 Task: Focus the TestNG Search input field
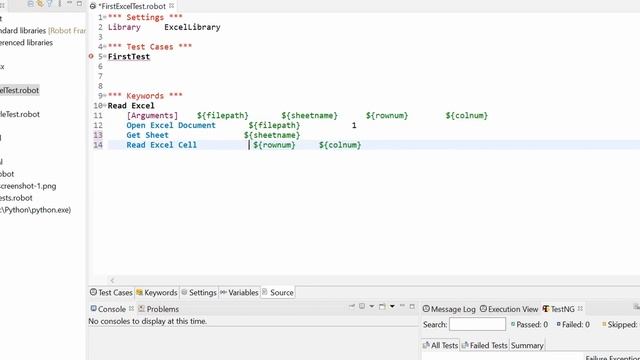click(x=477, y=324)
